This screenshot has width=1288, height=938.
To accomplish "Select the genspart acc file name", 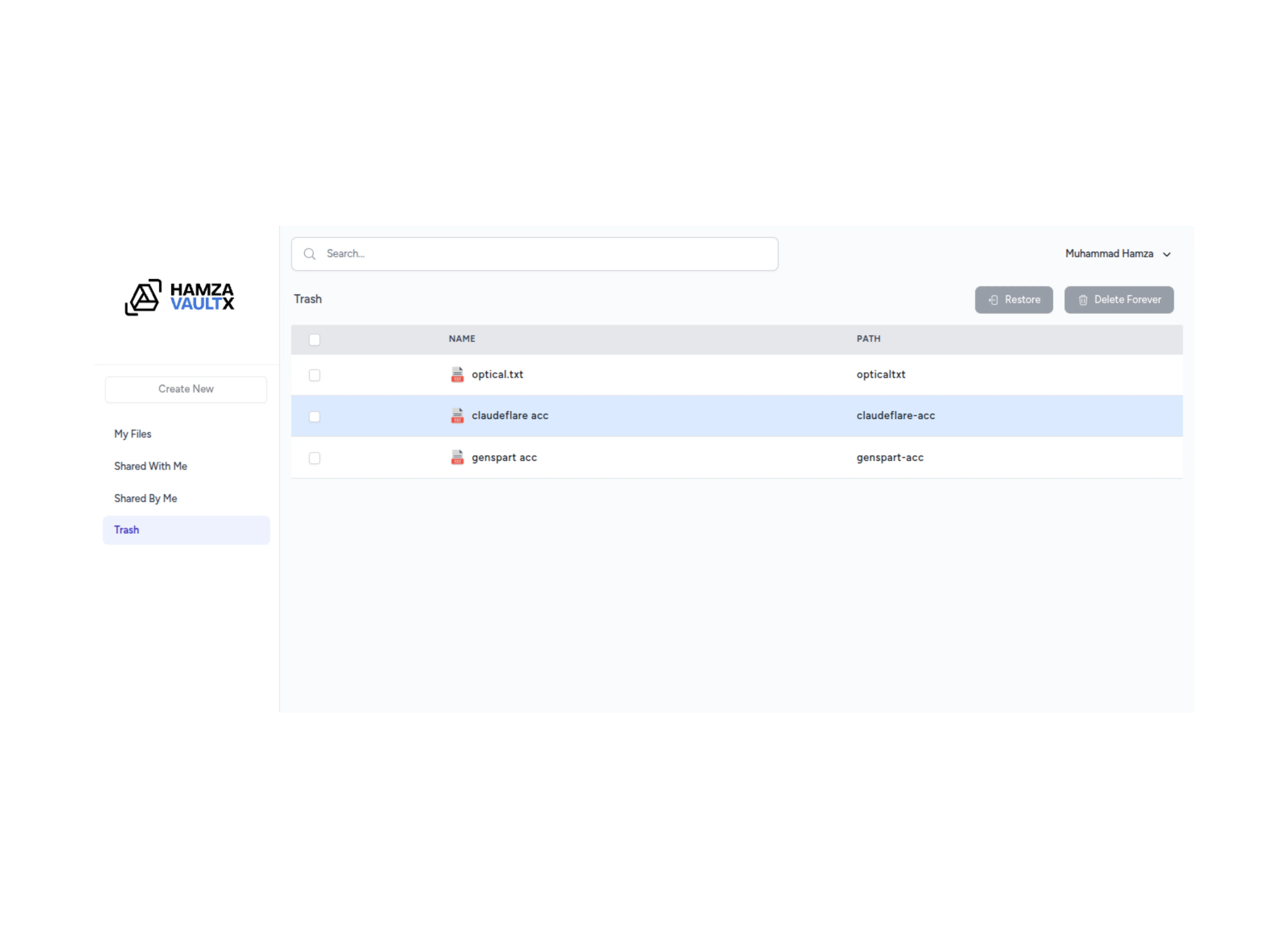I will click(504, 458).
